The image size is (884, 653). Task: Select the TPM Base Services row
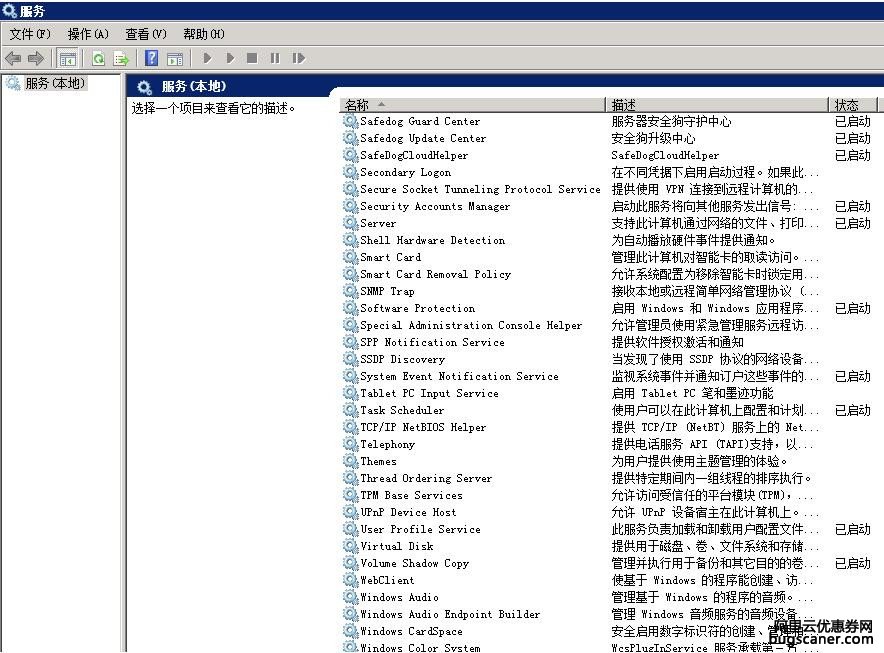click(411, 495)
